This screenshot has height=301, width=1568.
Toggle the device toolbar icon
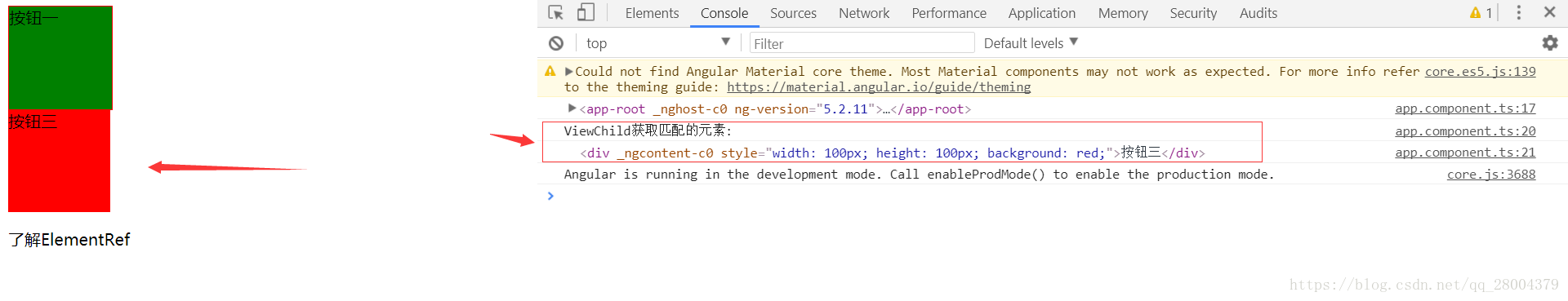tap(586, 12)
